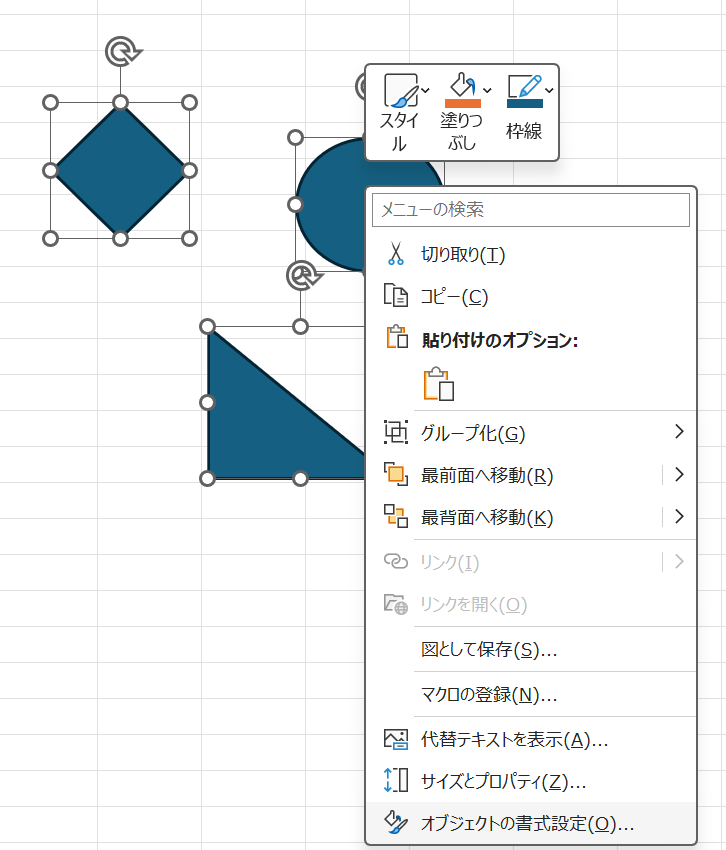Click in the メニューの検索 search box

click(x=530, y=210)
